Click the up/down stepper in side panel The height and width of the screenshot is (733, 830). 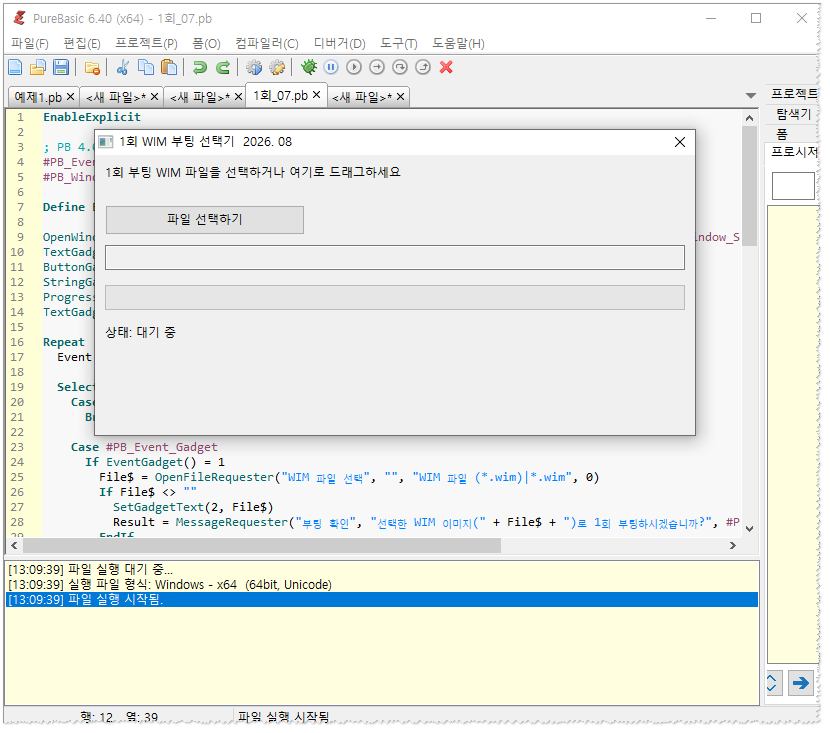(772, 683)
